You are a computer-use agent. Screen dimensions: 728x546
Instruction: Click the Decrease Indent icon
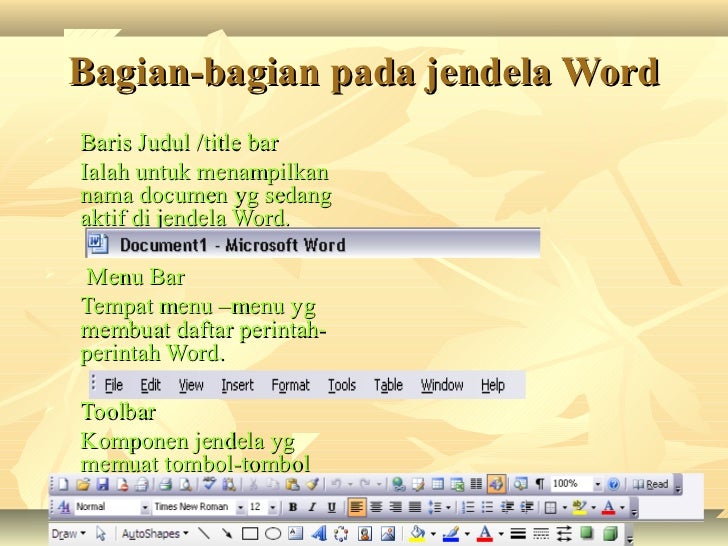(x=507, y=507)
